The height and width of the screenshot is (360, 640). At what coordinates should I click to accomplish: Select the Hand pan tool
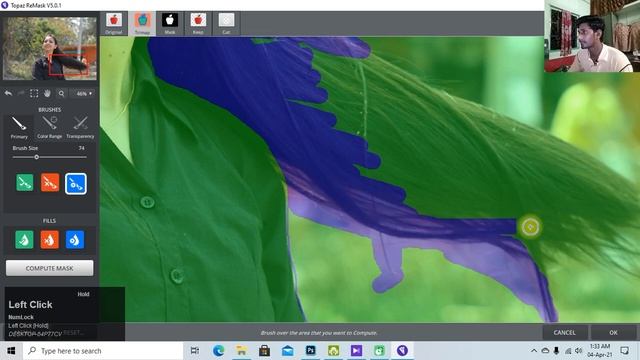47,93
